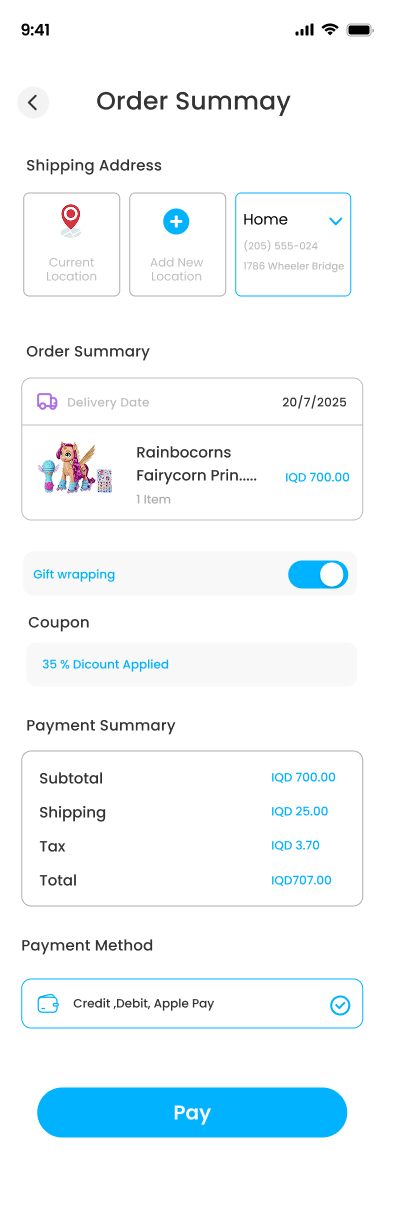Open the 35% Discount Applied coupon field
The width and height of the screenshot is (394, 1213).
click(191, 664)
